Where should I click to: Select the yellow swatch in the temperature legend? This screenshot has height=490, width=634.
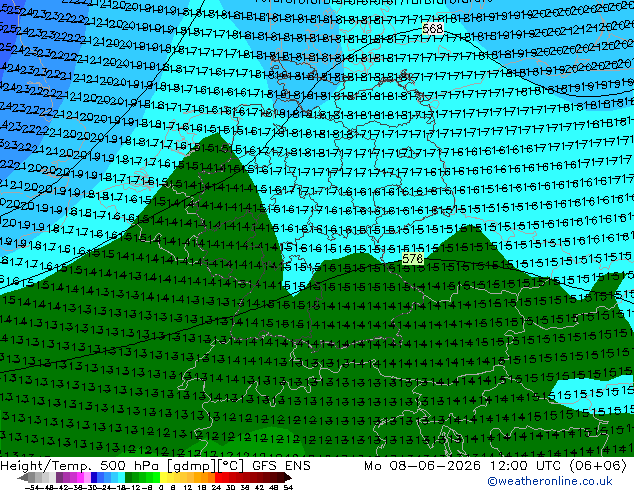point(163,478)
